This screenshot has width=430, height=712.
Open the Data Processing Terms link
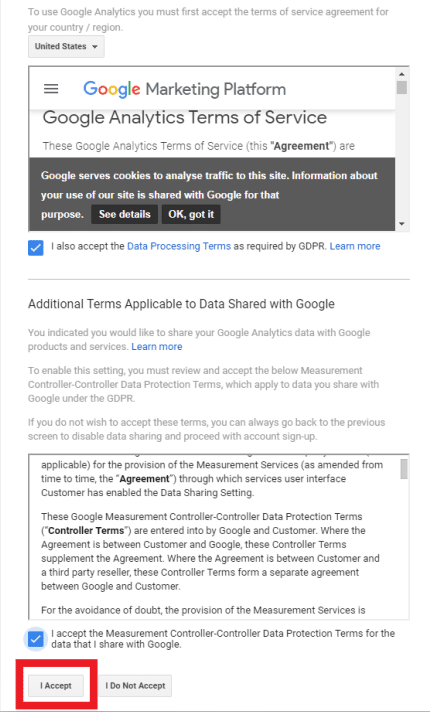(179, 246)
